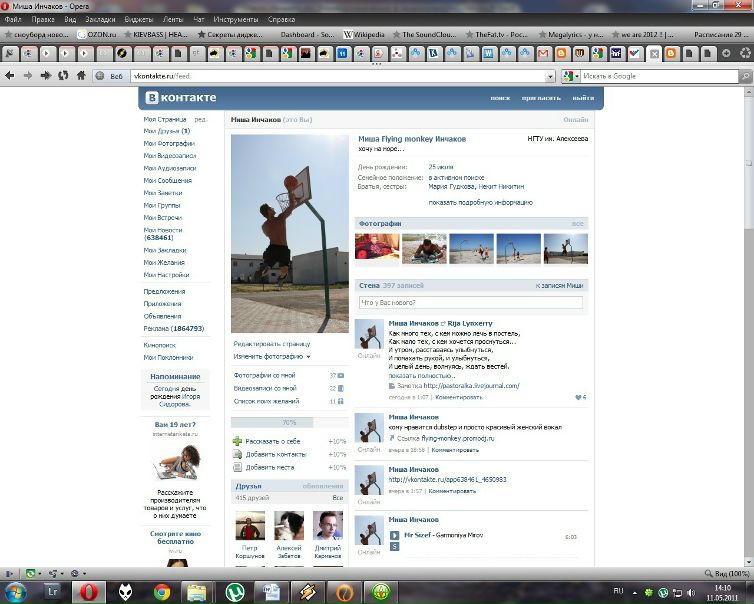Open the large basketball profile photo
The image size is (754, 604).
point(290,233)
